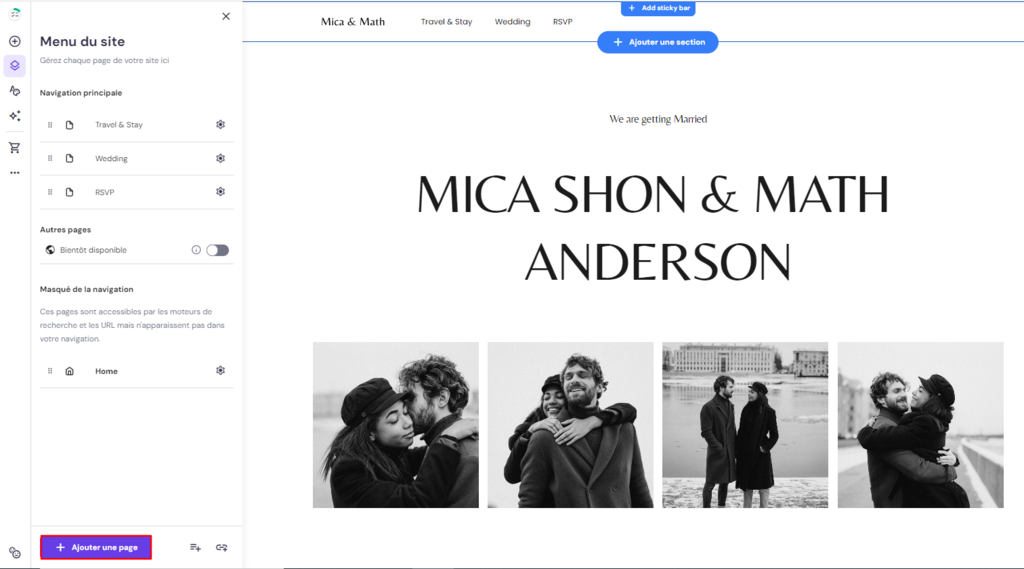Click the Hostinger builder logo icon
This screenshot has width=1024, height=569.
[x=14, y=13]
